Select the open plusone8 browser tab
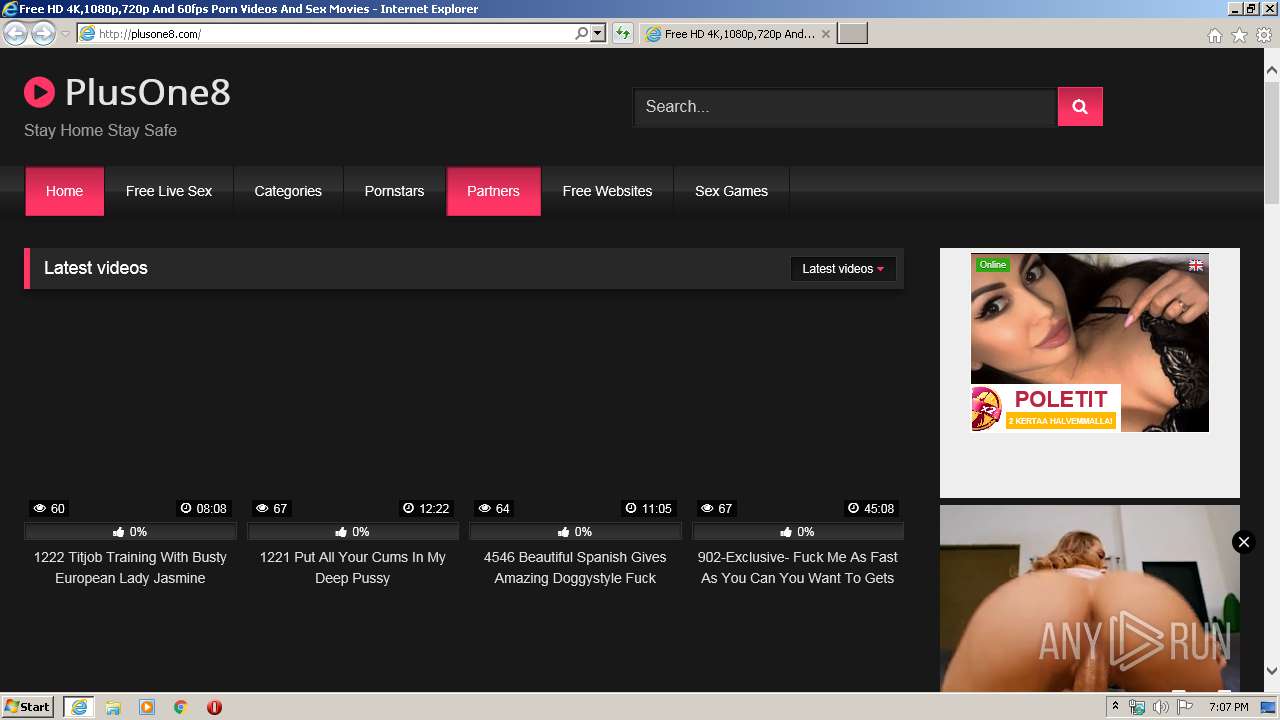This screenshot has height=720, width=1280. point(738,33)
